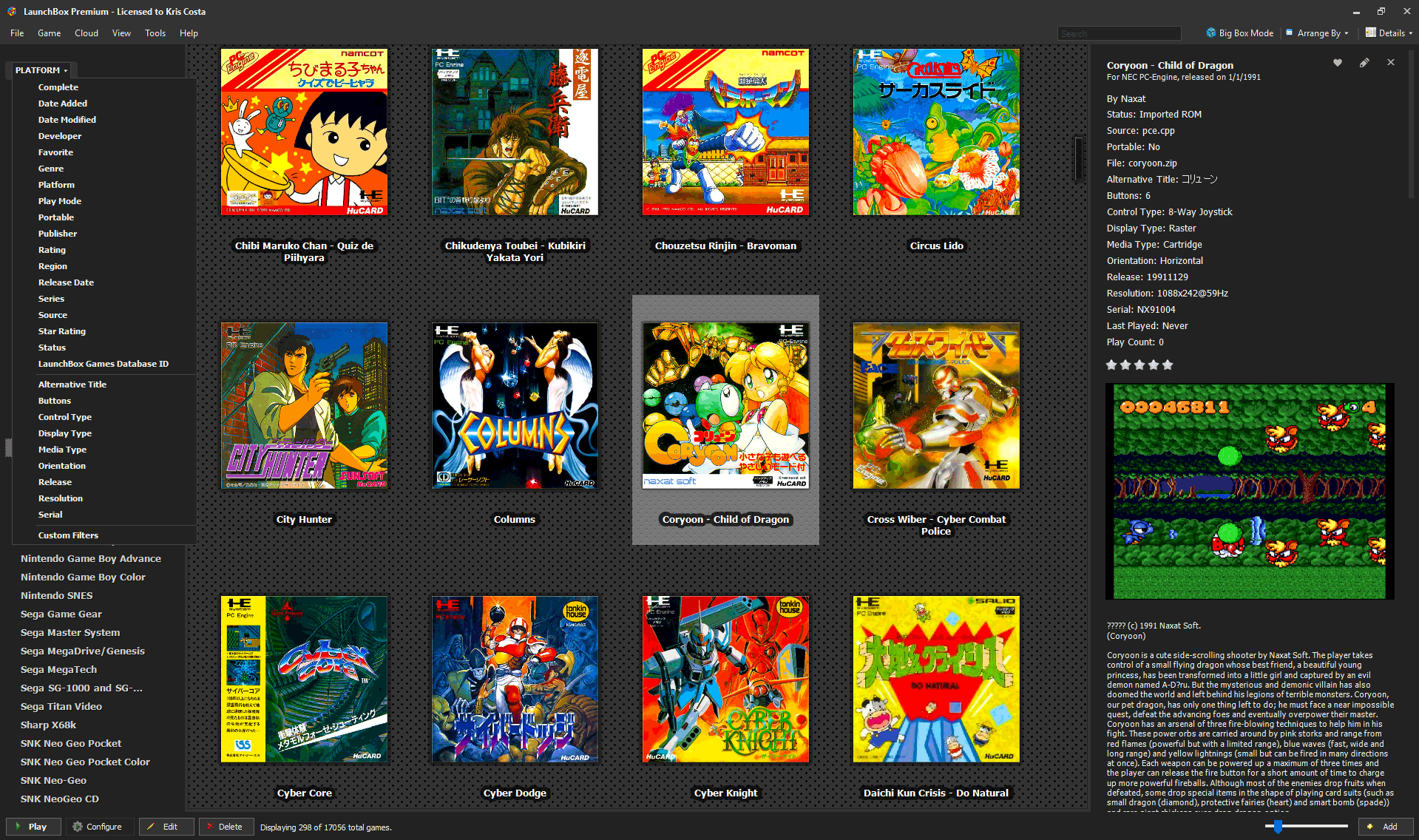Select Release Date filter option
The image size is (1419, 840).
pos(67,282)
